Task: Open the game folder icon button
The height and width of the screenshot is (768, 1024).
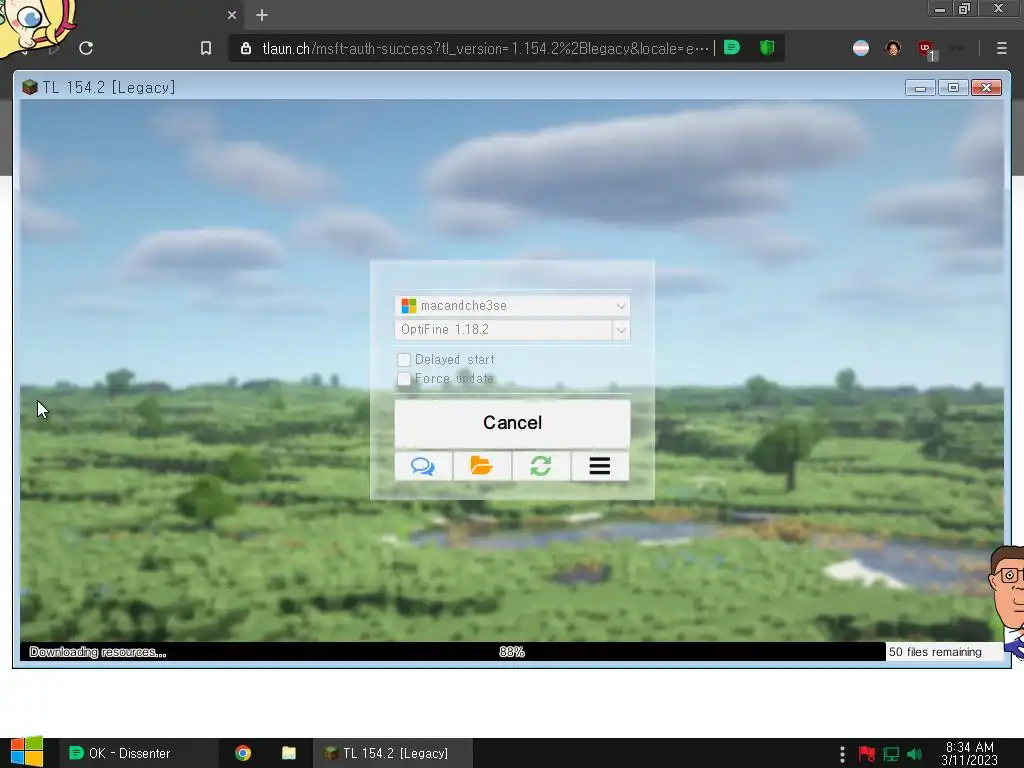Action: 482,466
